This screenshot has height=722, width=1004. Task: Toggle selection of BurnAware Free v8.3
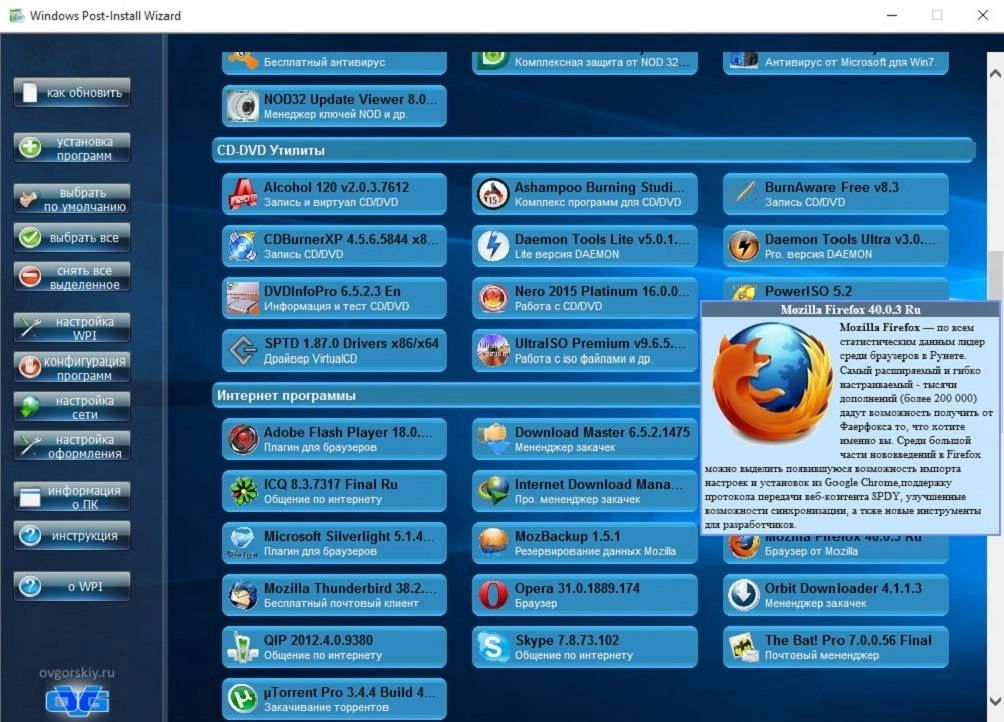(x=837, y=195)
